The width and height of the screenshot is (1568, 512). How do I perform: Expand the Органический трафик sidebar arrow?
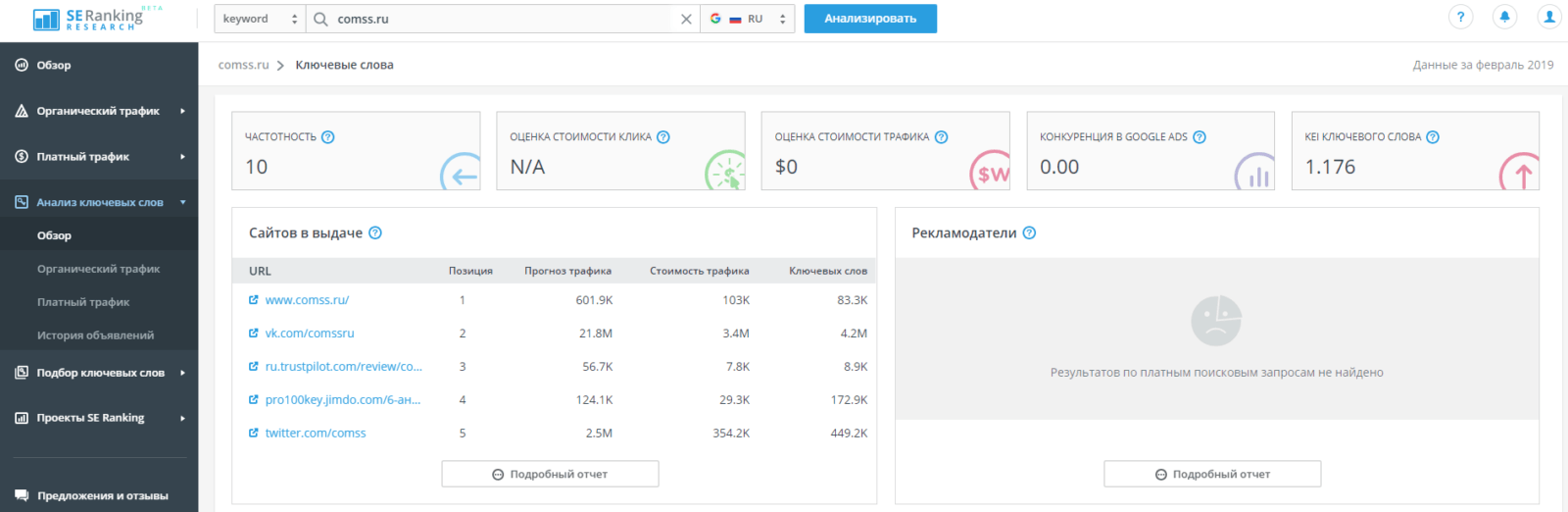coord(182,111)
